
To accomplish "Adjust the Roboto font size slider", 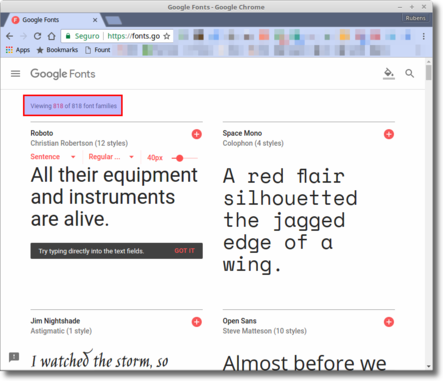I will 180,158.
